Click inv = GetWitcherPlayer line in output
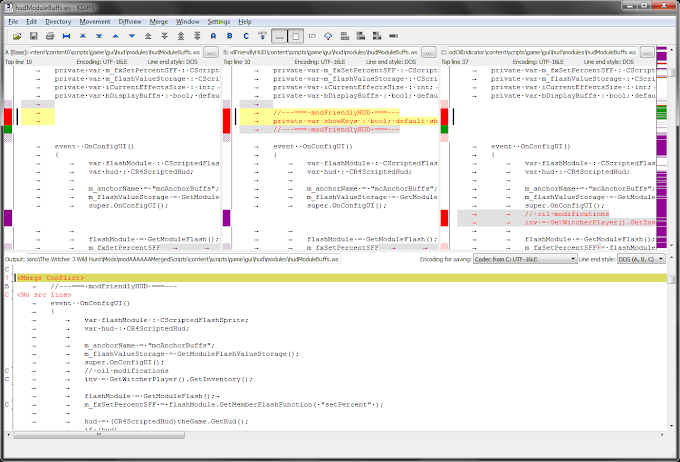The width and height of the screenshot is (680, 462). (168, 379)
